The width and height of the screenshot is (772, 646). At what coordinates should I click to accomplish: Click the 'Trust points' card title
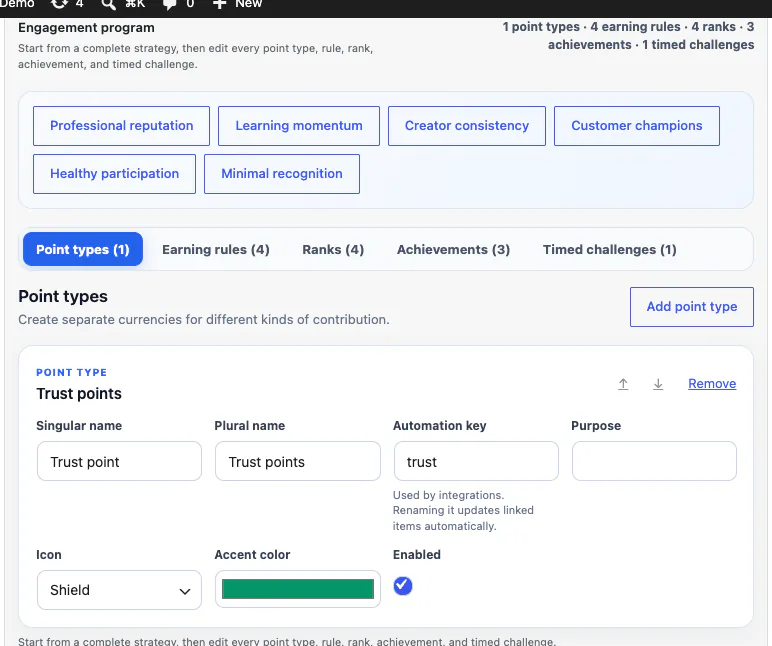[x=79, y=393]
